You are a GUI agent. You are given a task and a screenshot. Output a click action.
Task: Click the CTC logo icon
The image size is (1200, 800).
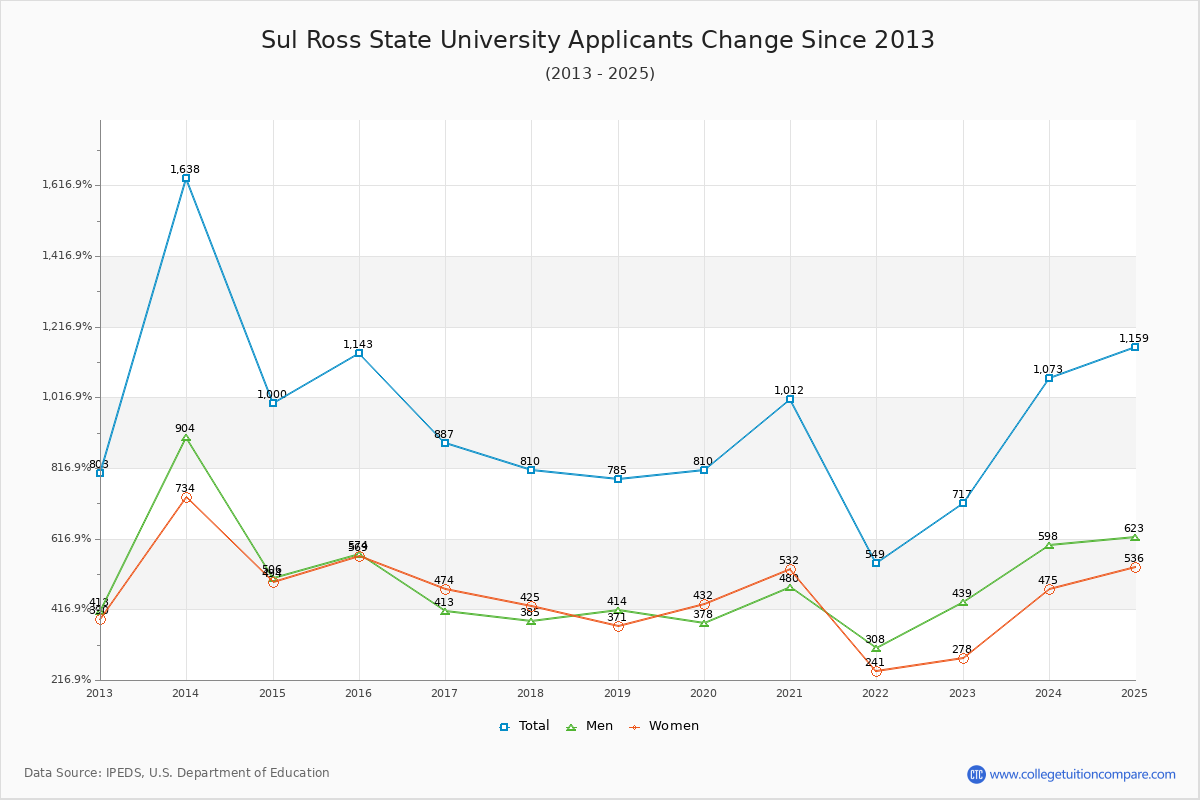(x=976, y=774)
